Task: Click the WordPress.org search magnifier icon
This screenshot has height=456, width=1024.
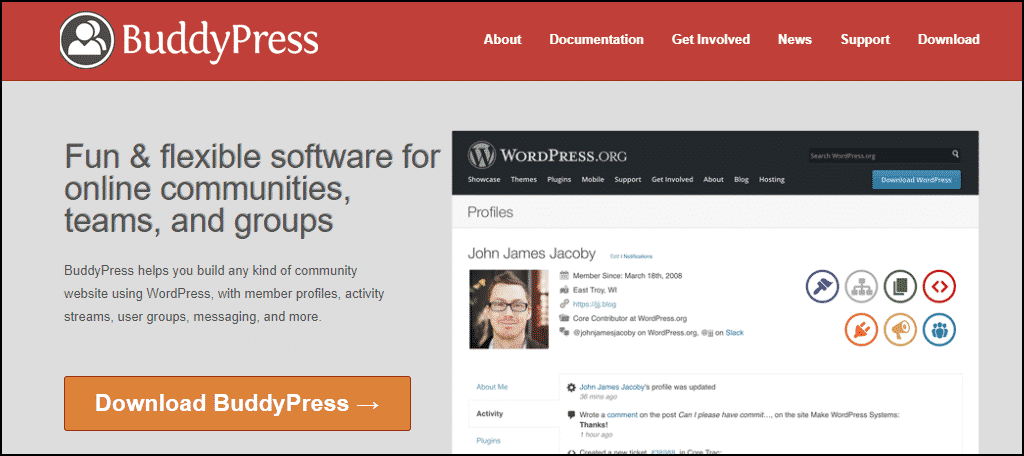Action: [x=955, y=155]
